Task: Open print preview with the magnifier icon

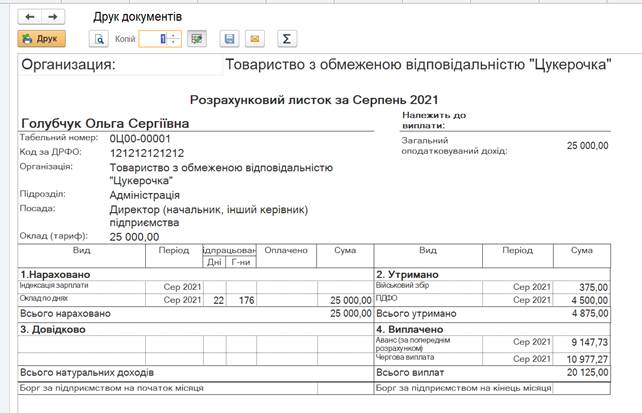Action: tap(99, 39)
